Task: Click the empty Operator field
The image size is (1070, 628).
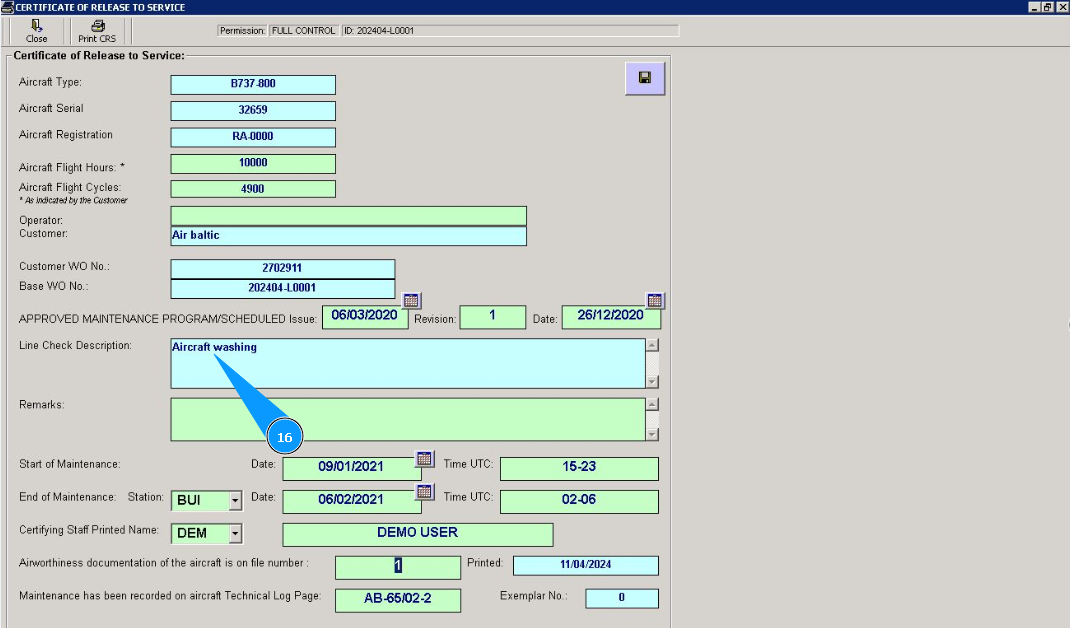Action: pyautogui.click(x=348, y=216)
